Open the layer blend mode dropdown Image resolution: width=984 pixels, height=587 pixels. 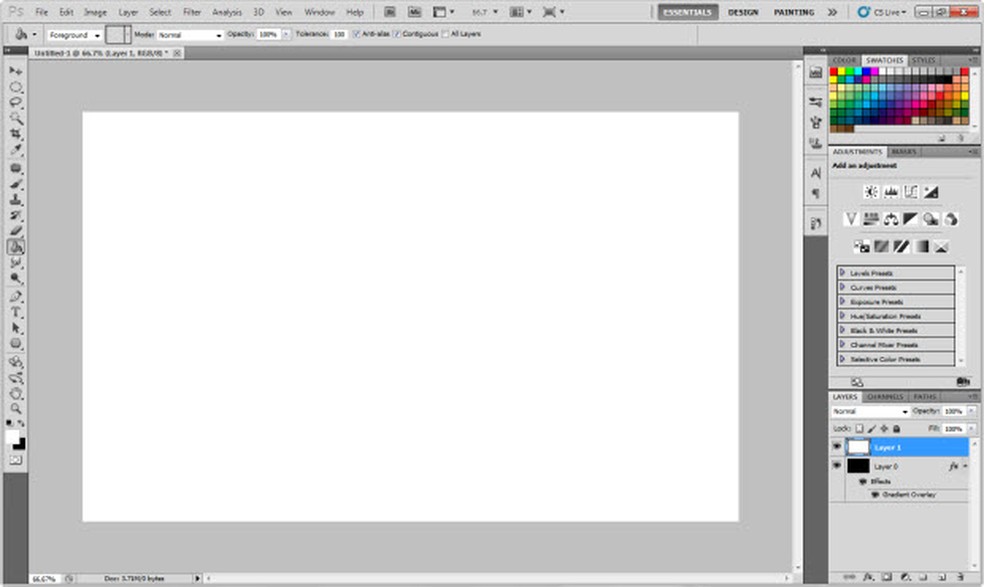[870, 411]
